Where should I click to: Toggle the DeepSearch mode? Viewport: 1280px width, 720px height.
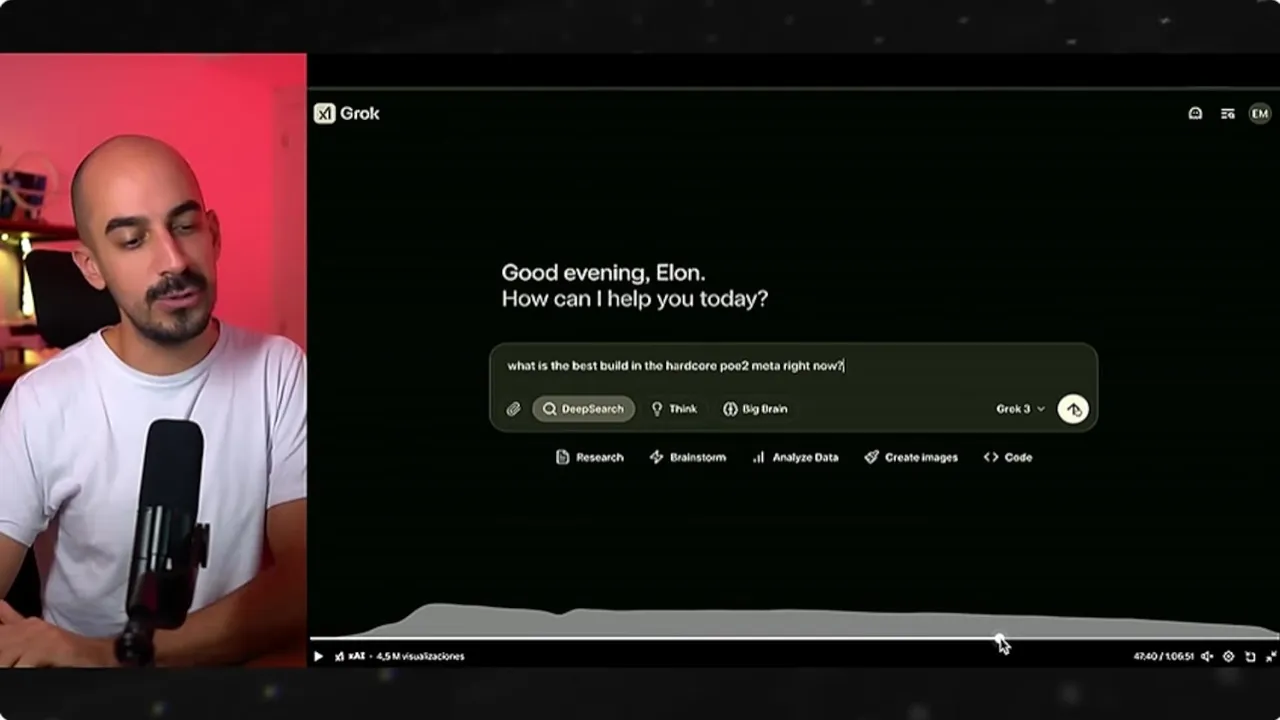[x=583, y=409]
